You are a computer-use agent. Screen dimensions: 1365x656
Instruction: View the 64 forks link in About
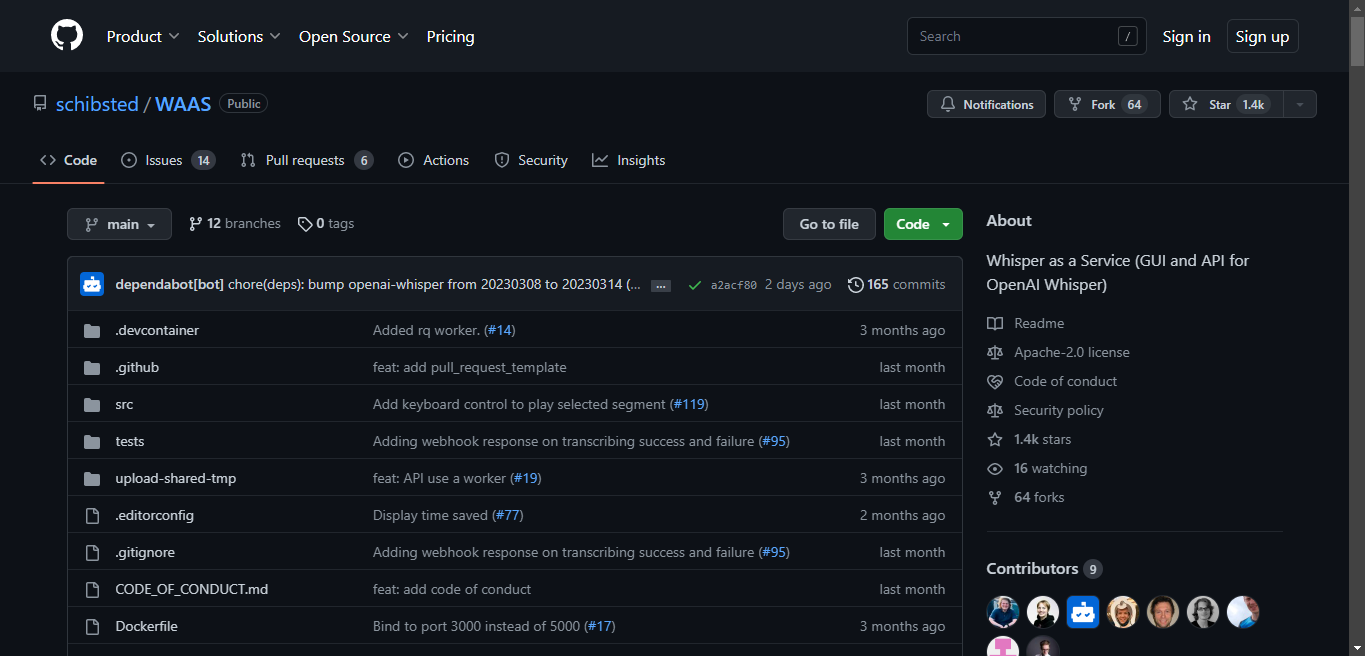click(x=1026, y=497)
